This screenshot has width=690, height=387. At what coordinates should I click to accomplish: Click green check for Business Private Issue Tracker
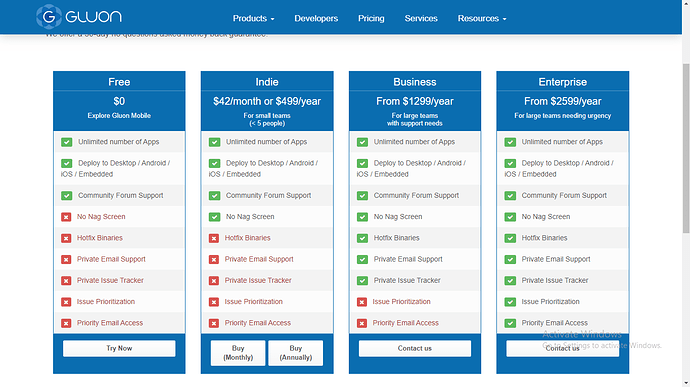362,280
